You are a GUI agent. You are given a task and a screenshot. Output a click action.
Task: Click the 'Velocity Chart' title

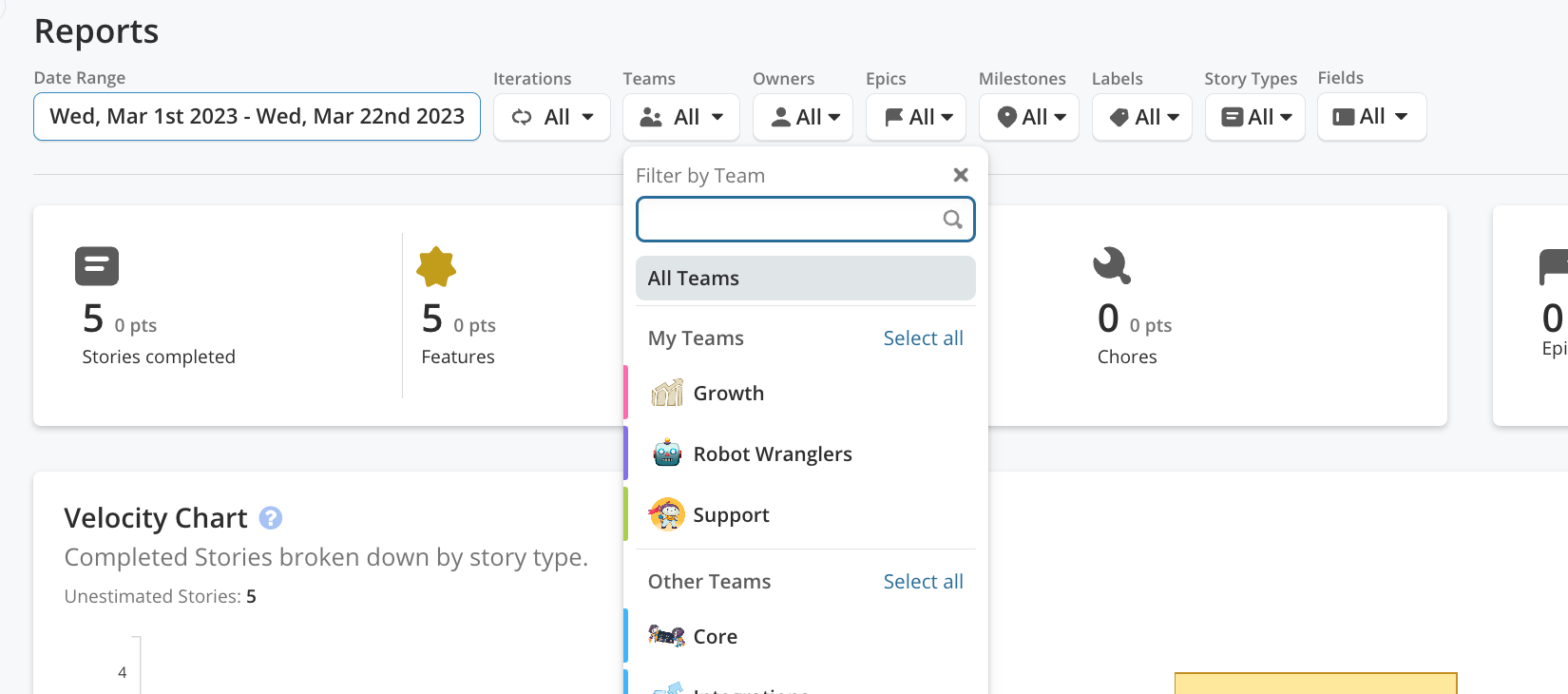tap(156, 518)
